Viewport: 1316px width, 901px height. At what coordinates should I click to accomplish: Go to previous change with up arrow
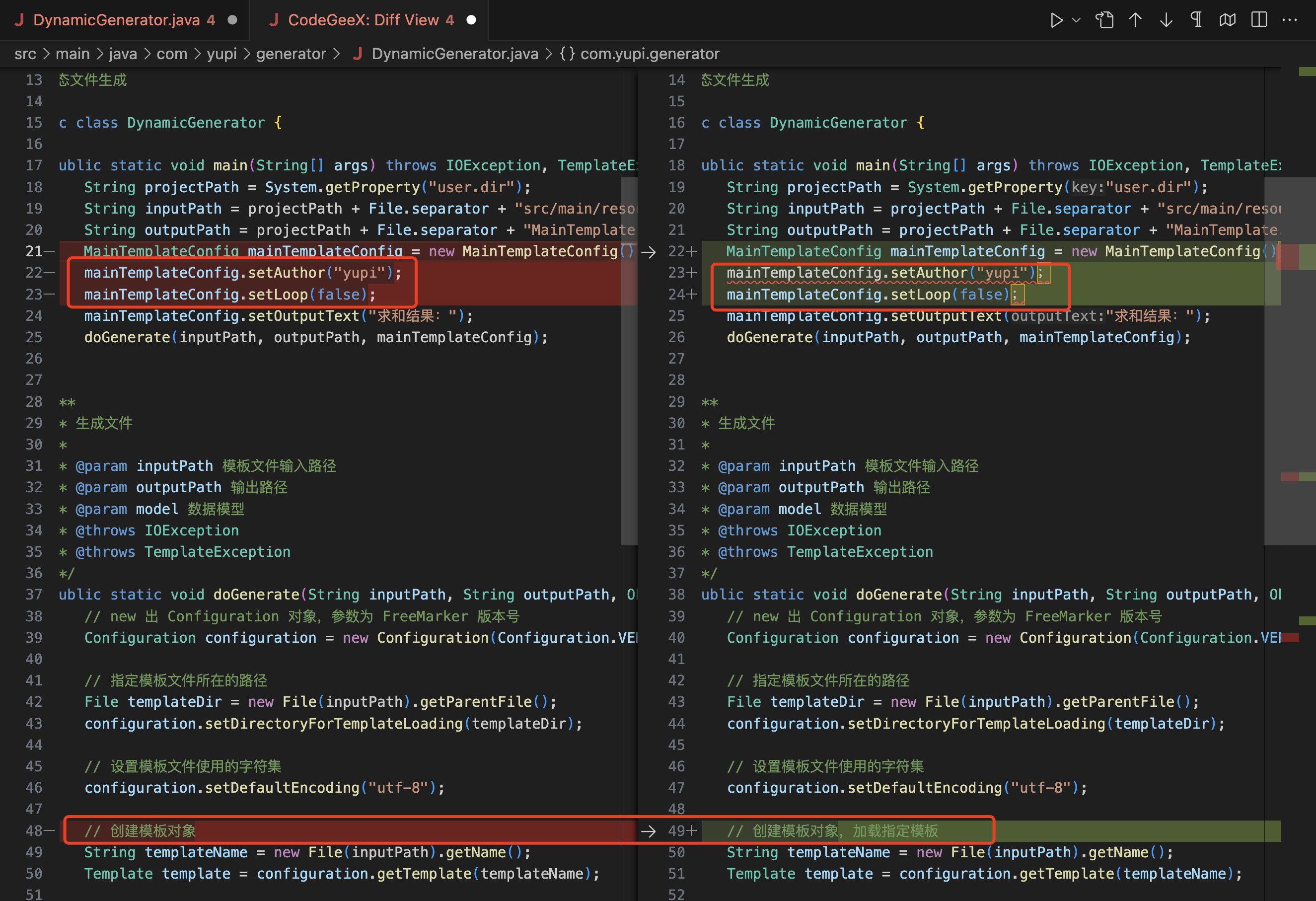[x=1135, y=20]
